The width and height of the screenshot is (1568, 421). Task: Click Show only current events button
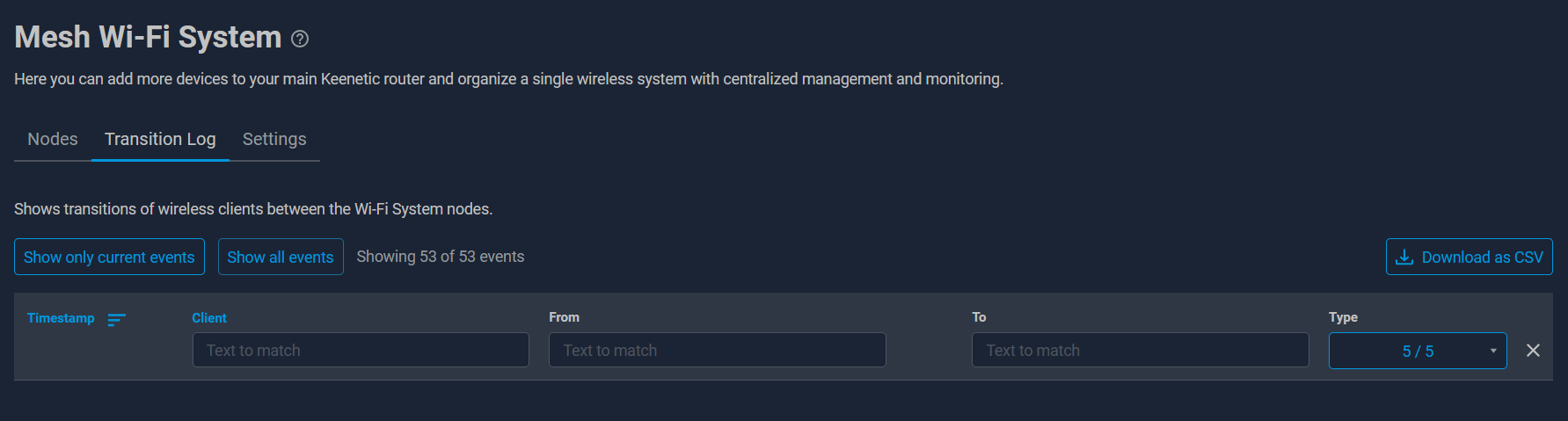[109, 257]
